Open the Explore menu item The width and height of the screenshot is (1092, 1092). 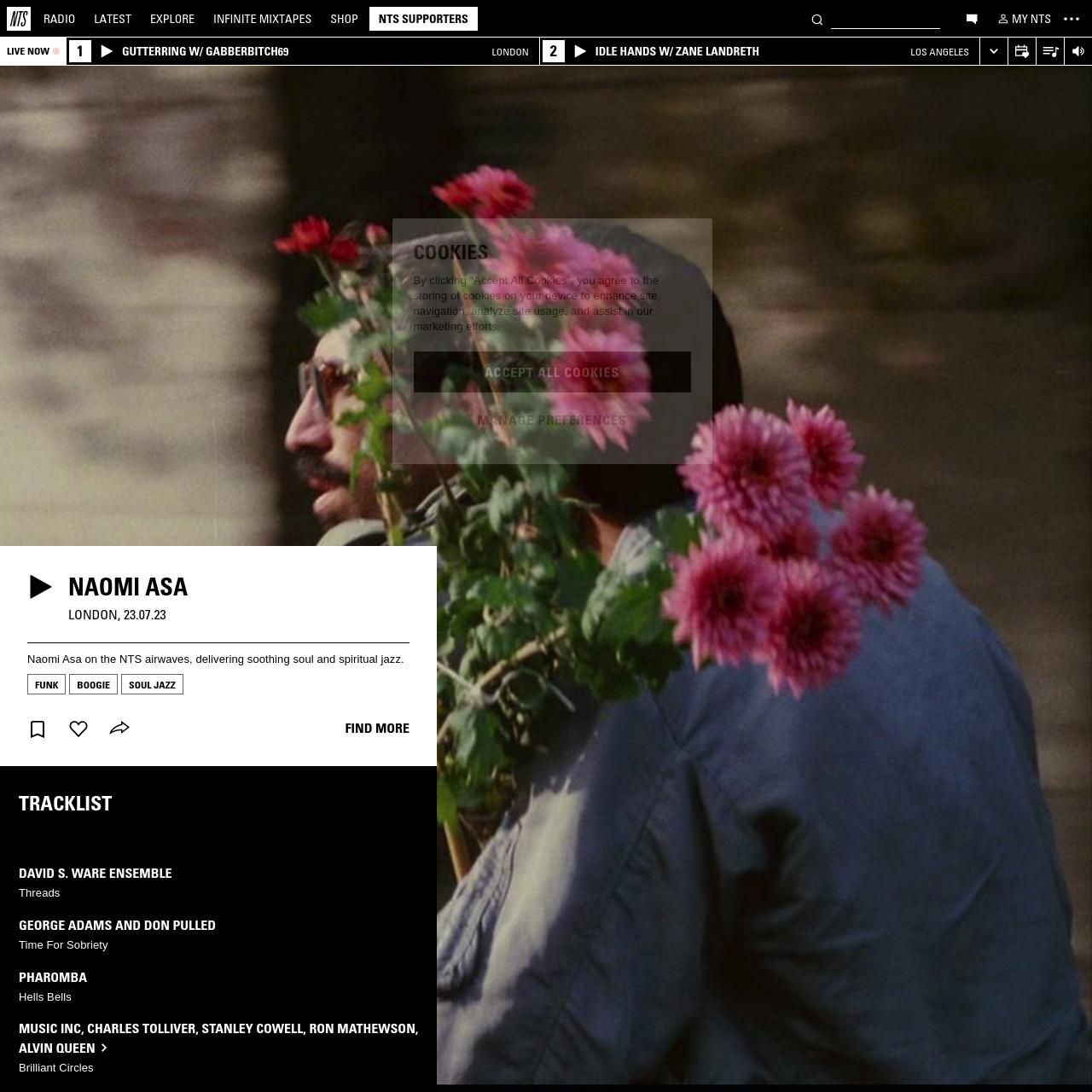[172, 19]
